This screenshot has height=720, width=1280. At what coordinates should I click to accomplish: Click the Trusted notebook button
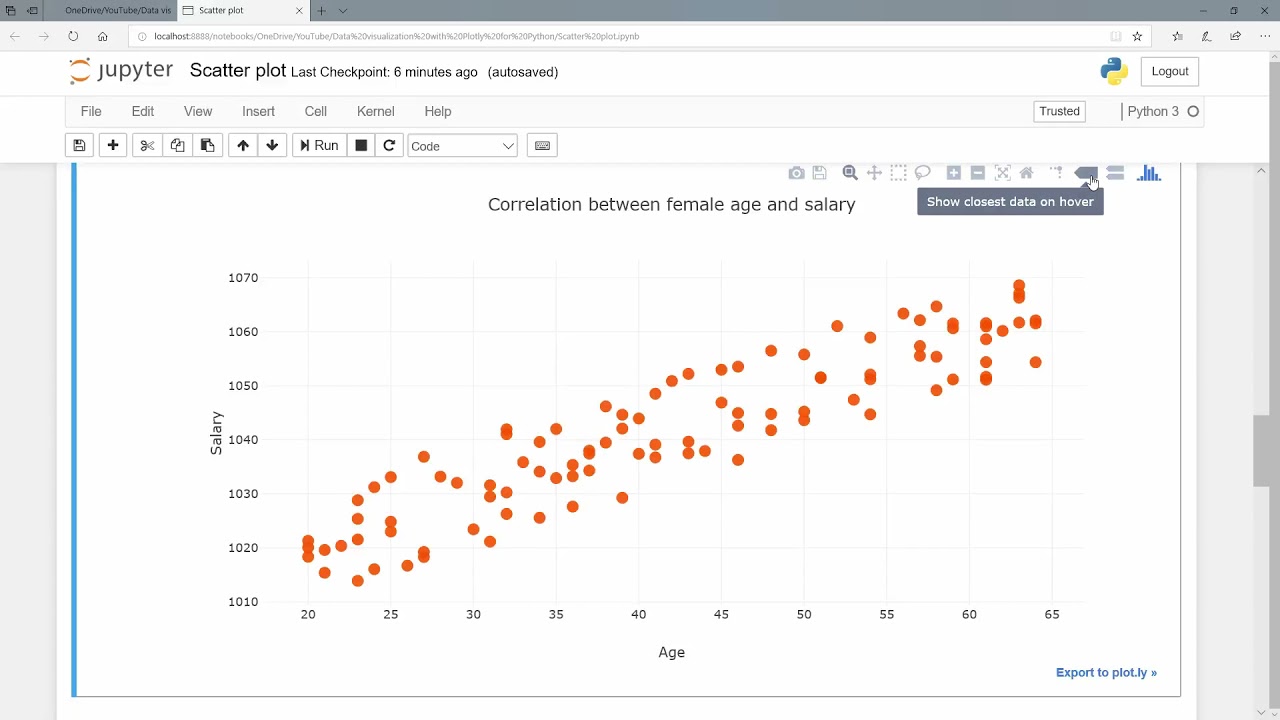pyautogui.click(x=1059, y=111)
